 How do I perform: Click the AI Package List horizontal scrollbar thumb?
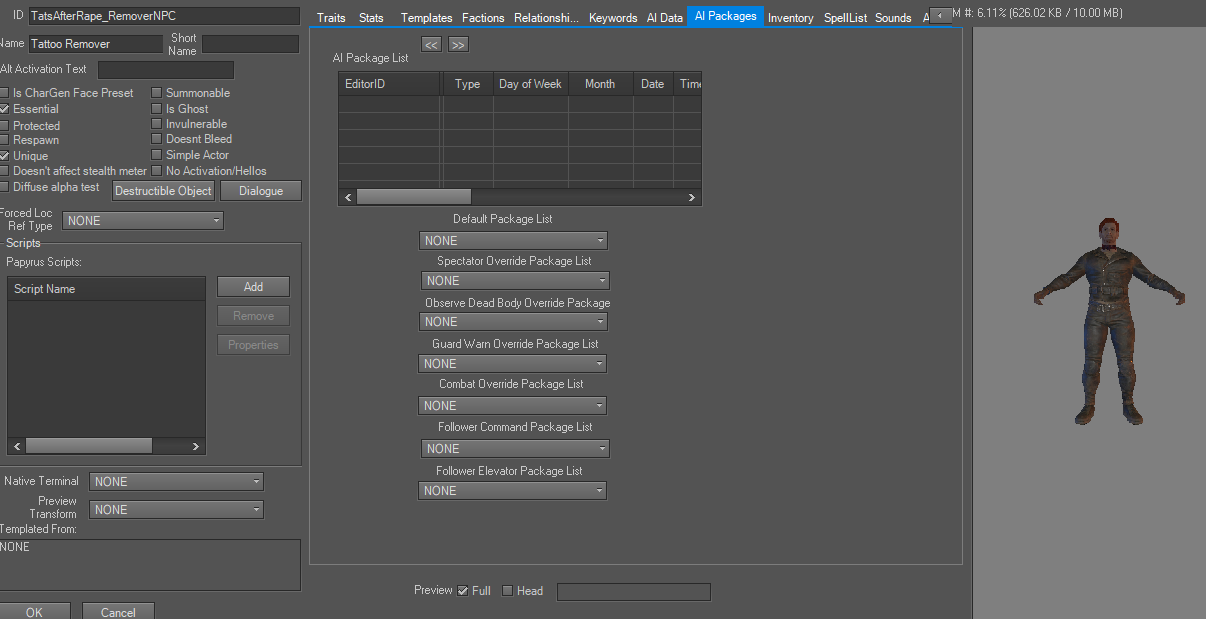pos(413,198)
